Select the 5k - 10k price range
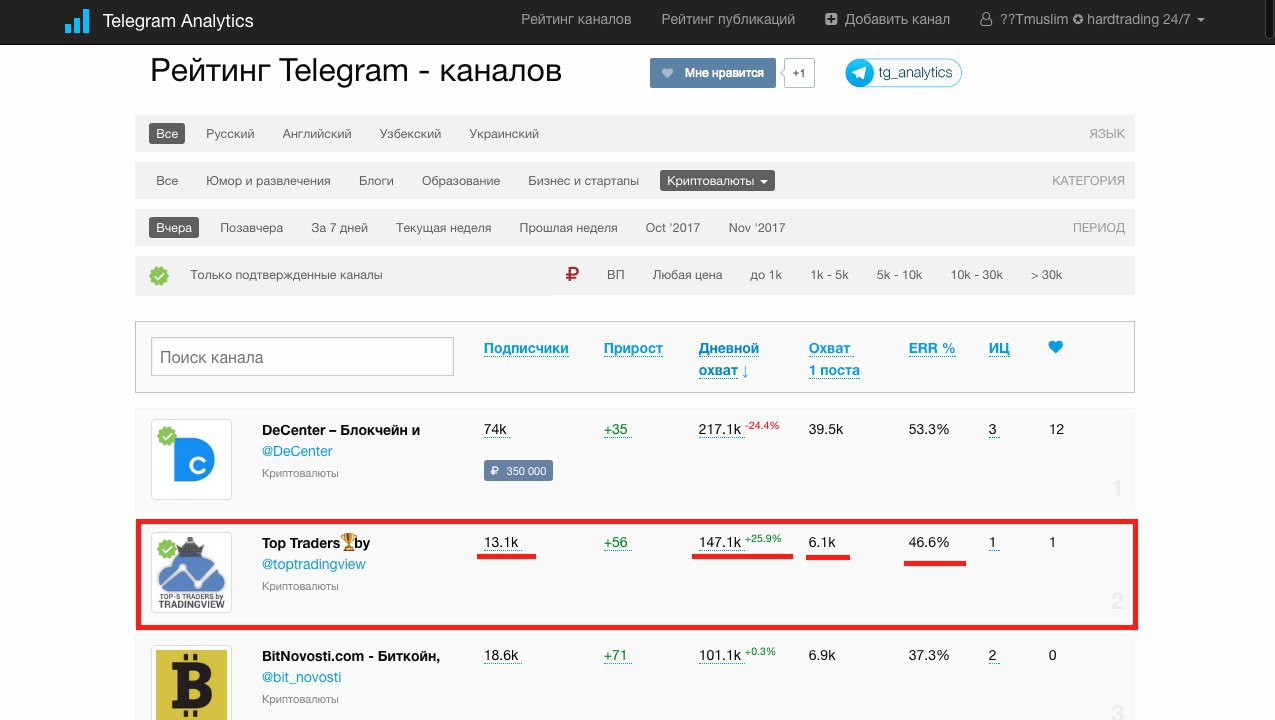This screenshot has height=720, width=1275. [899, 275]
